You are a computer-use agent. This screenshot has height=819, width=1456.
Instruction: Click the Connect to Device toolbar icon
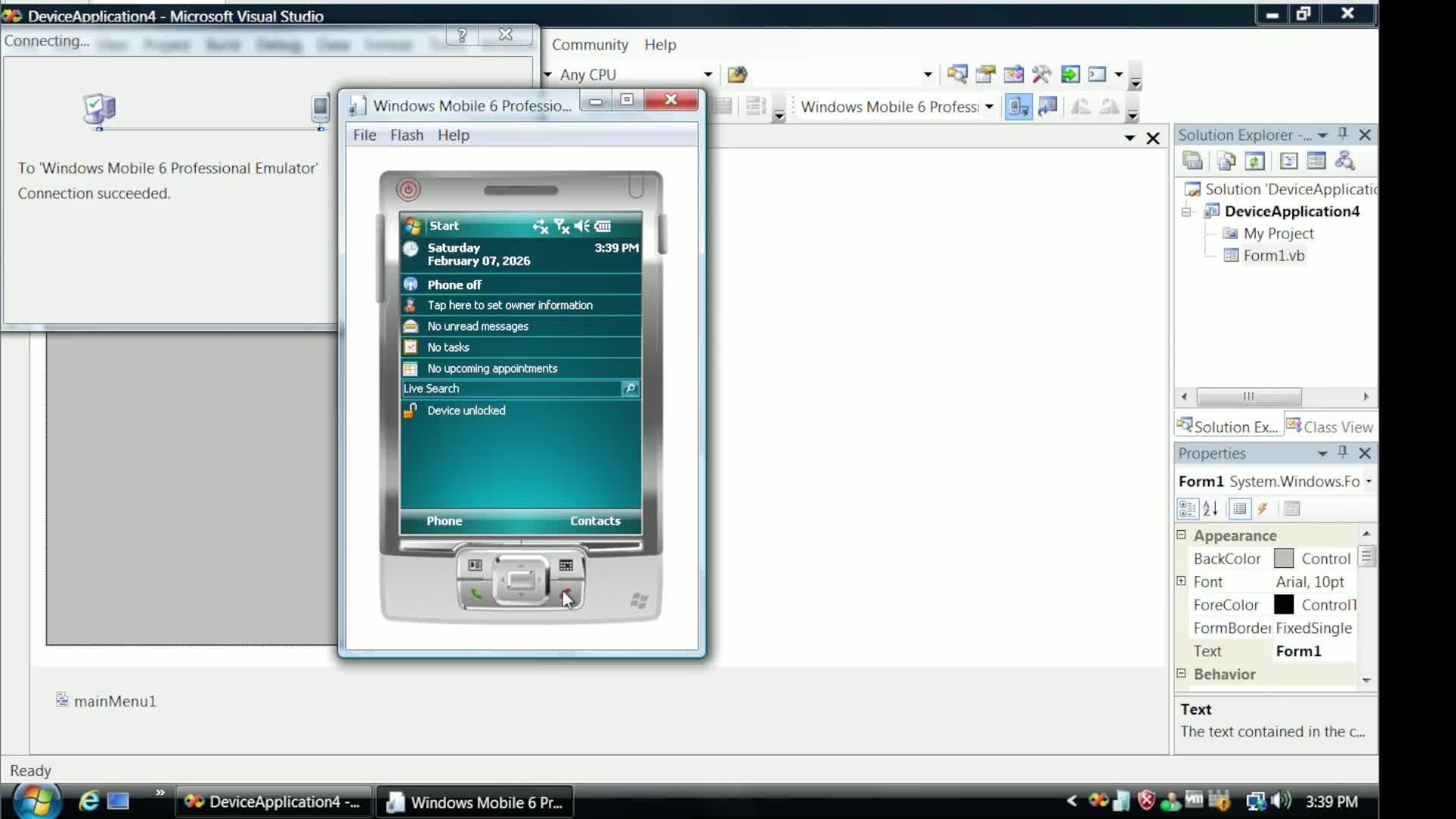(x=1018, y=107)
